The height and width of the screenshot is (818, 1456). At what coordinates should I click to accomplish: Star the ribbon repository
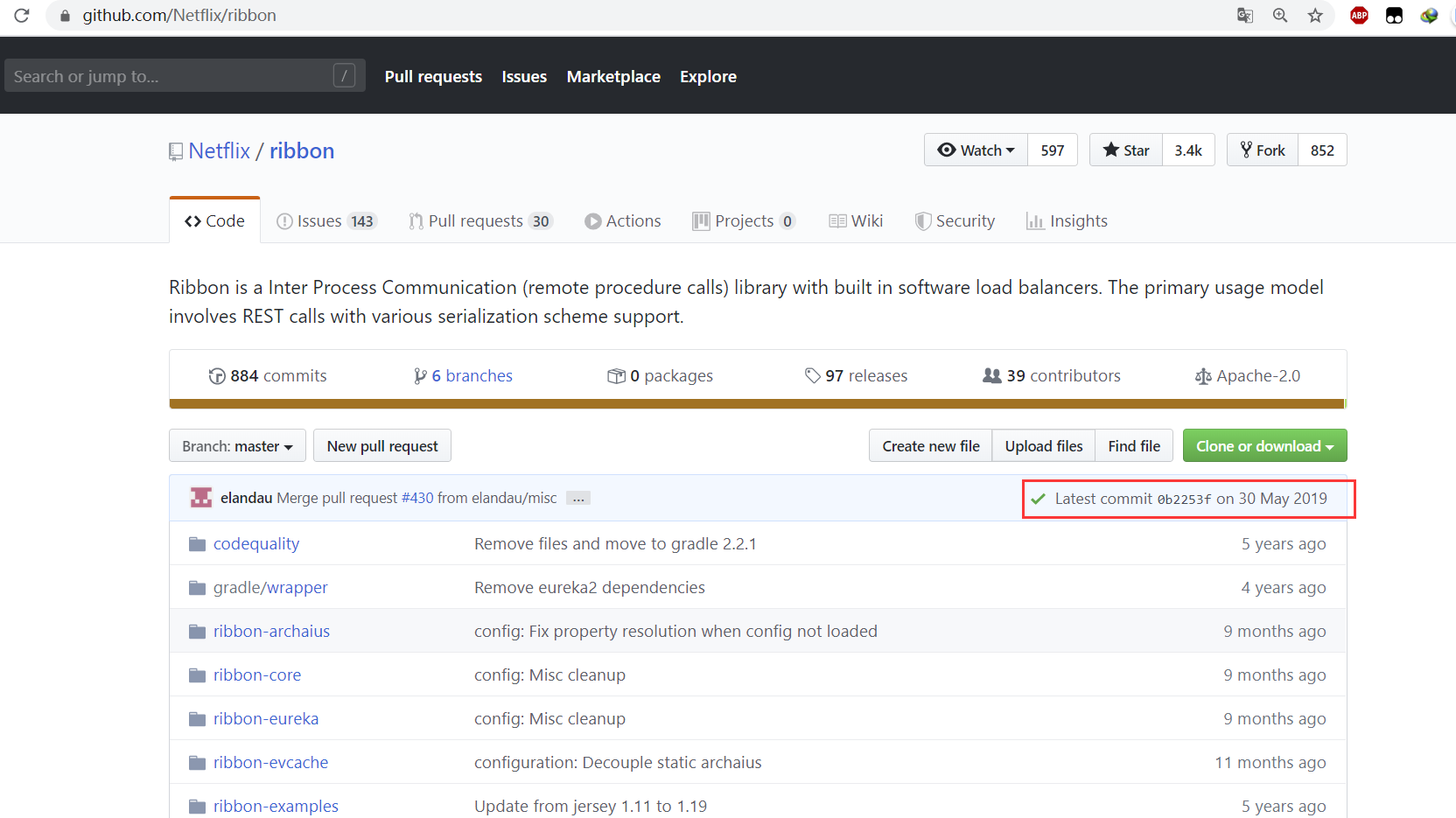pyautogui.click(x=1126, y=150)
